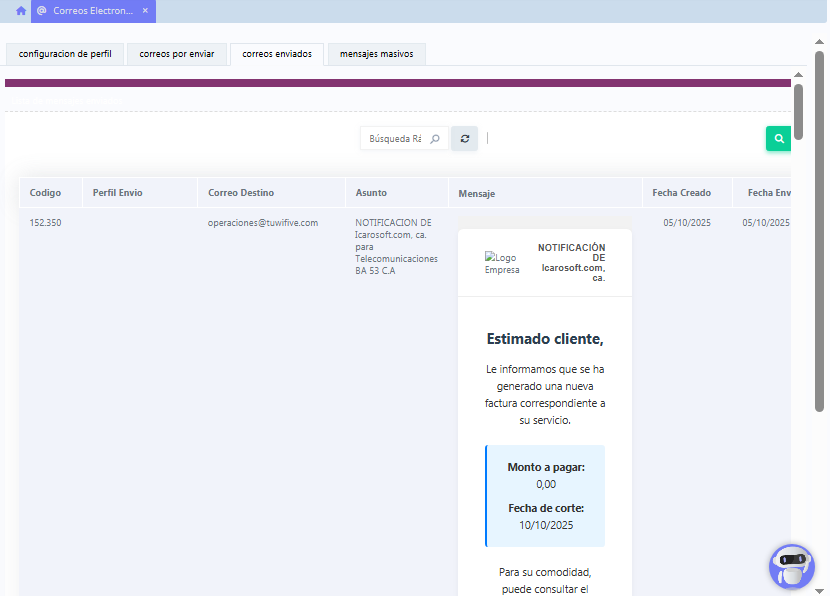Open the correos por enviar tab
The height and width of the screenshot is (596, 830).
(177, 54)
